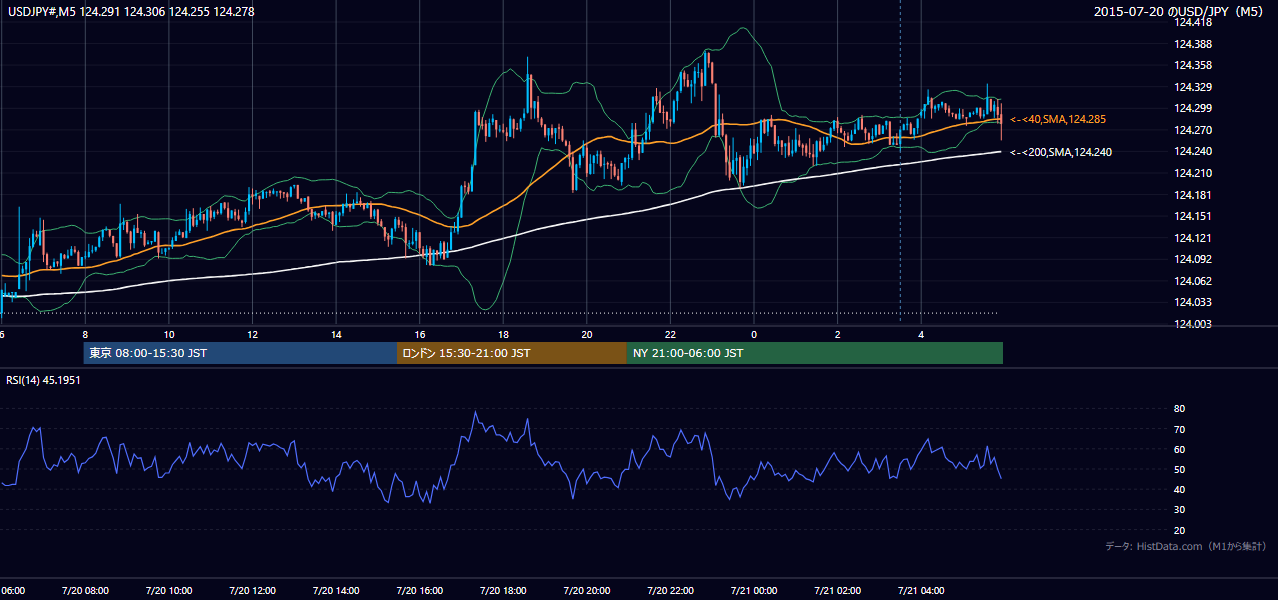Click the hour label 18 under the price chart

coord(503,334)
